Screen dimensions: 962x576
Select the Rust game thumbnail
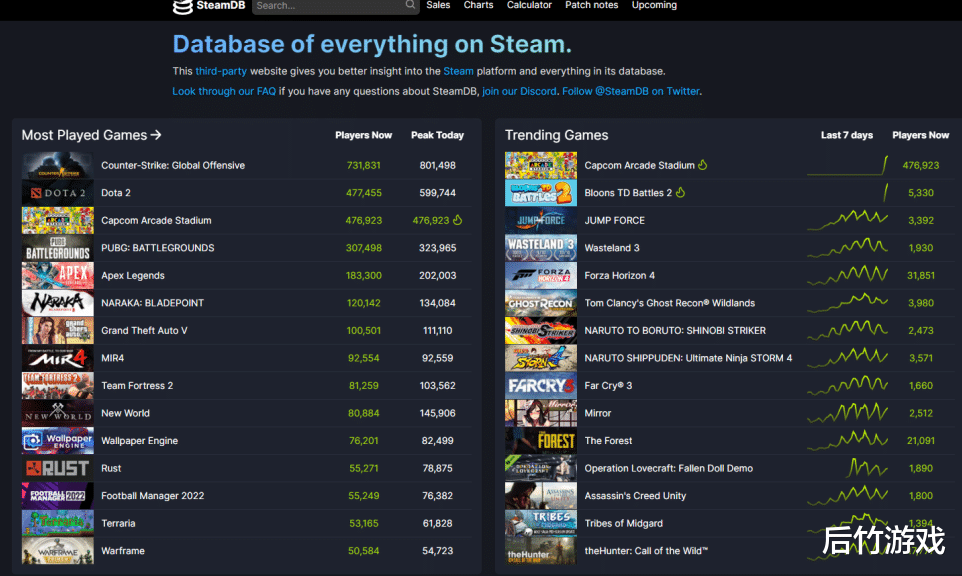(58, 468)
